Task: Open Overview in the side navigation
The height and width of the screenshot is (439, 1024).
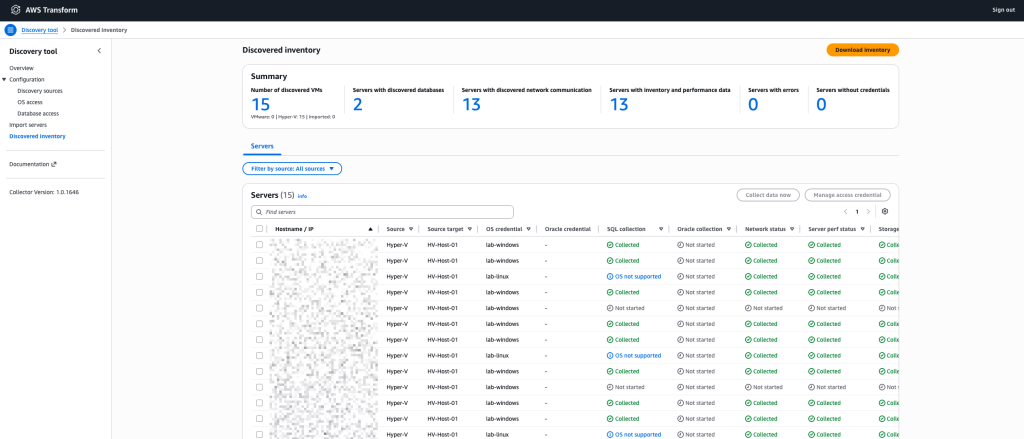Action: (x=22, y=68)
